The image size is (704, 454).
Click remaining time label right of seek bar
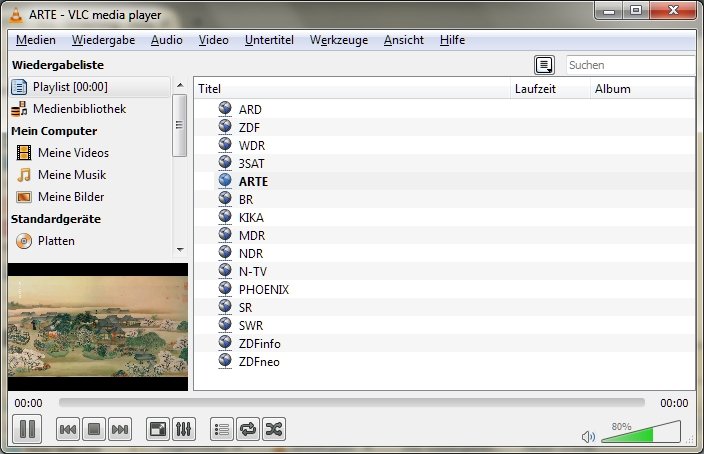674,403
